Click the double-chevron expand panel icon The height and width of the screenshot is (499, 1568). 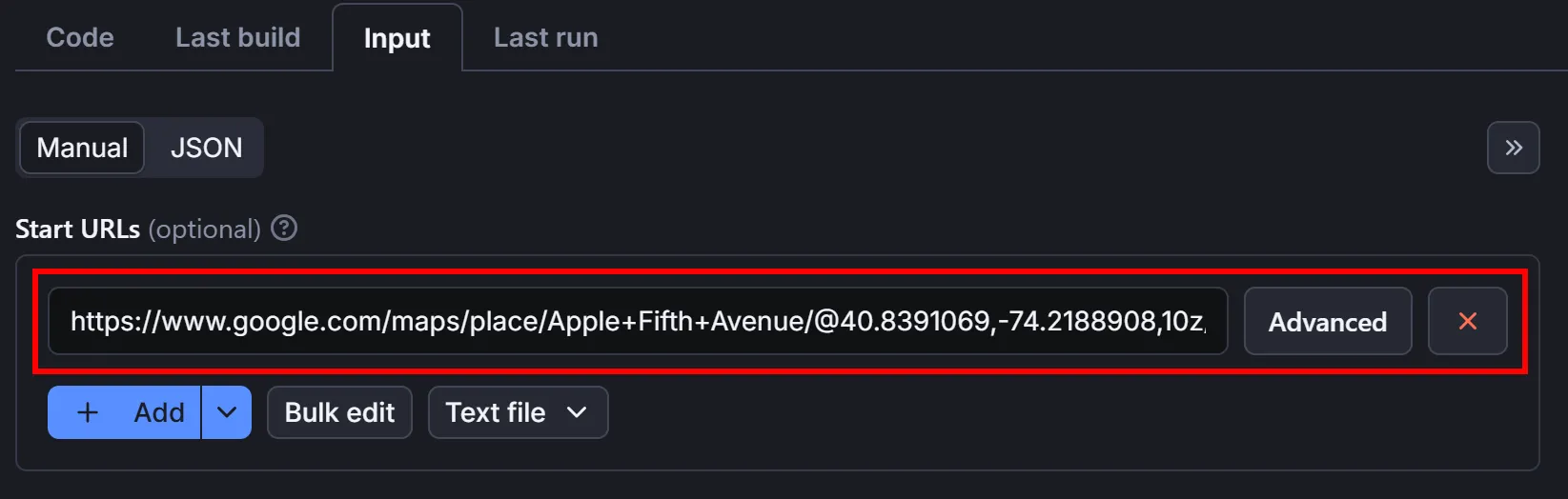(1513, 148)
